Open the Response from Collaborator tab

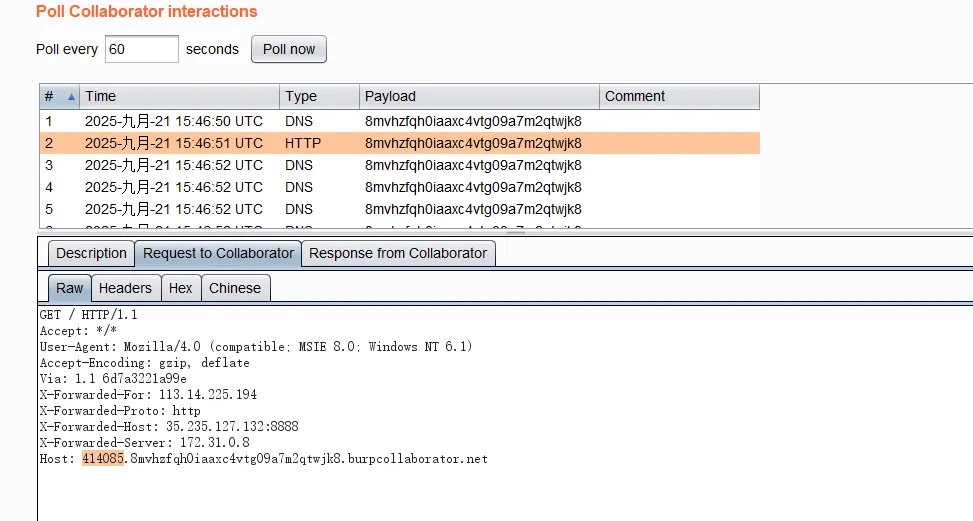398,254
